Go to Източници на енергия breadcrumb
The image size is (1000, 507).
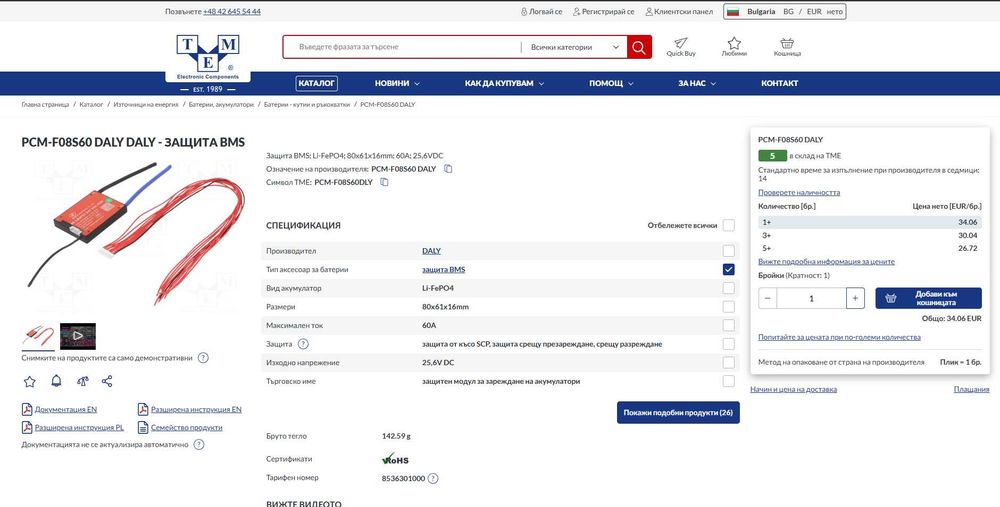click(146, 104)
